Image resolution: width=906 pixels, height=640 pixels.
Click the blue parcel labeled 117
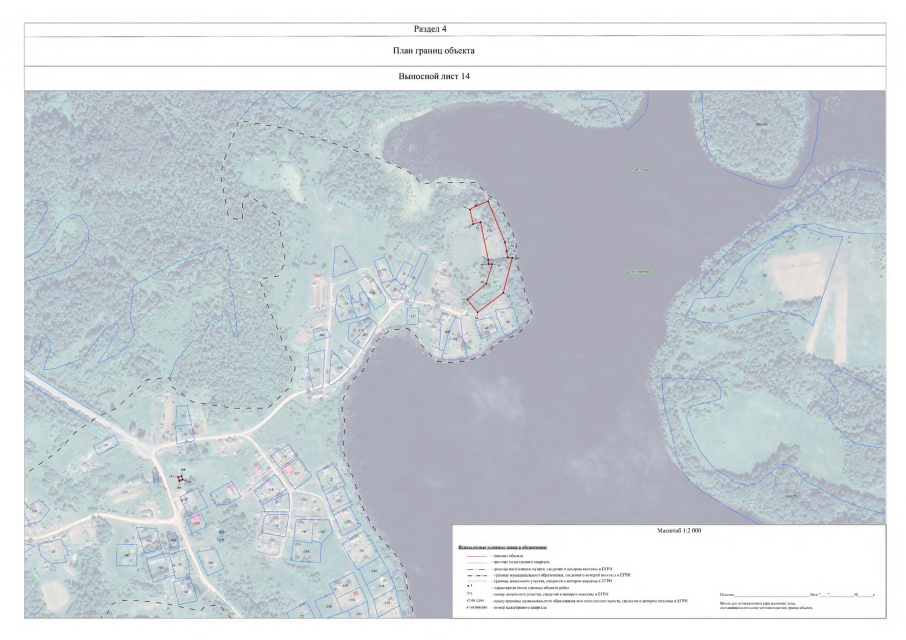pyautogui.click(x=413, y=319)
